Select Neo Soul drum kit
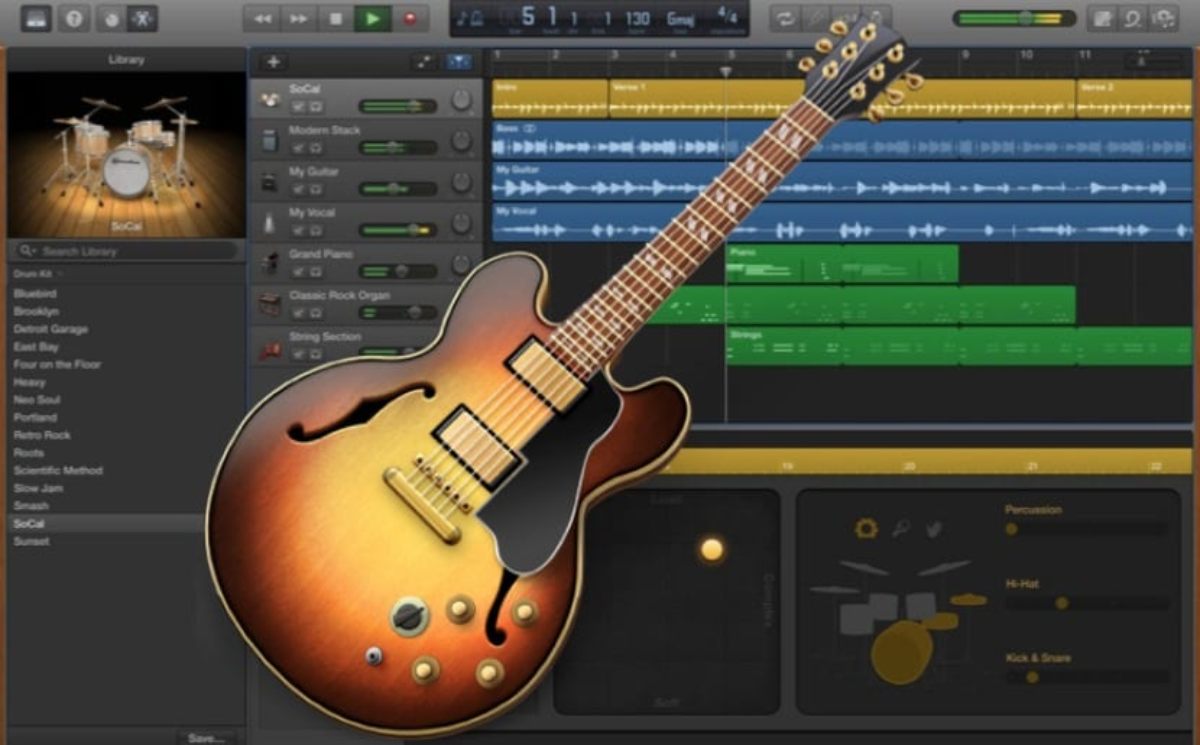This screenshot has height=745, width=1200. [37, 400]
